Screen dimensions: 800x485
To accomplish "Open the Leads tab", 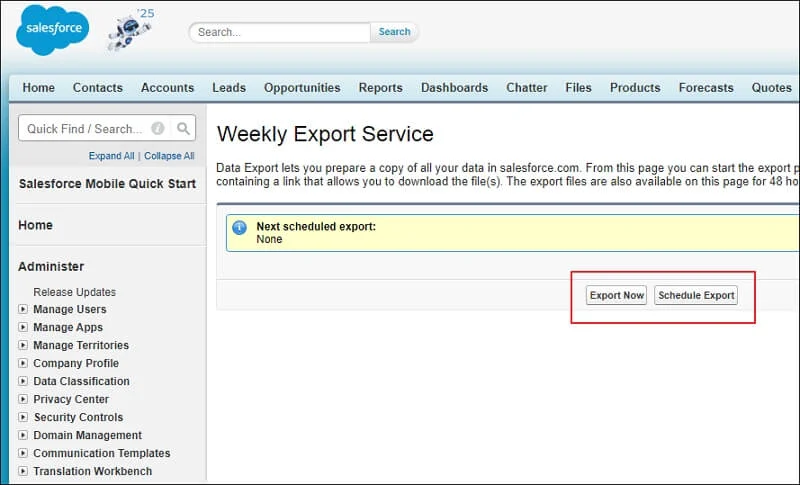I will tap(229, 88).
